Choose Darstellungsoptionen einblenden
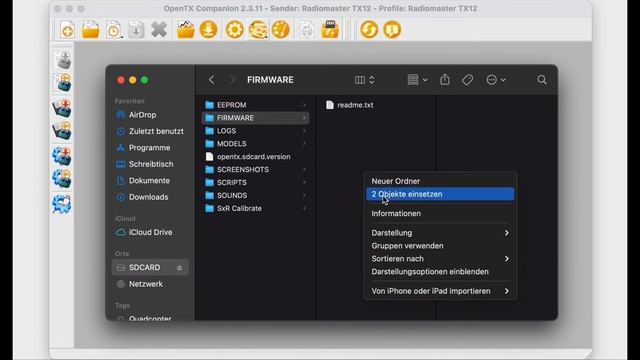Viewport: 640px width, 360px height. pyautogui.click(x=440, y=272)
